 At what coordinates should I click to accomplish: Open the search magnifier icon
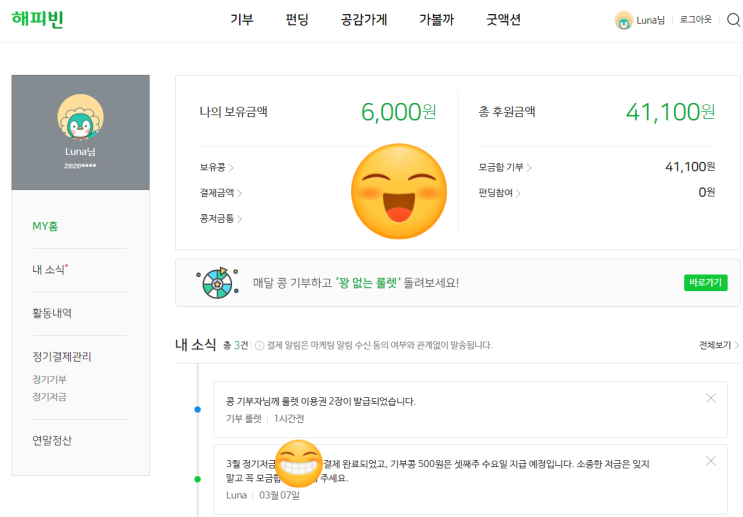[734, 20]
